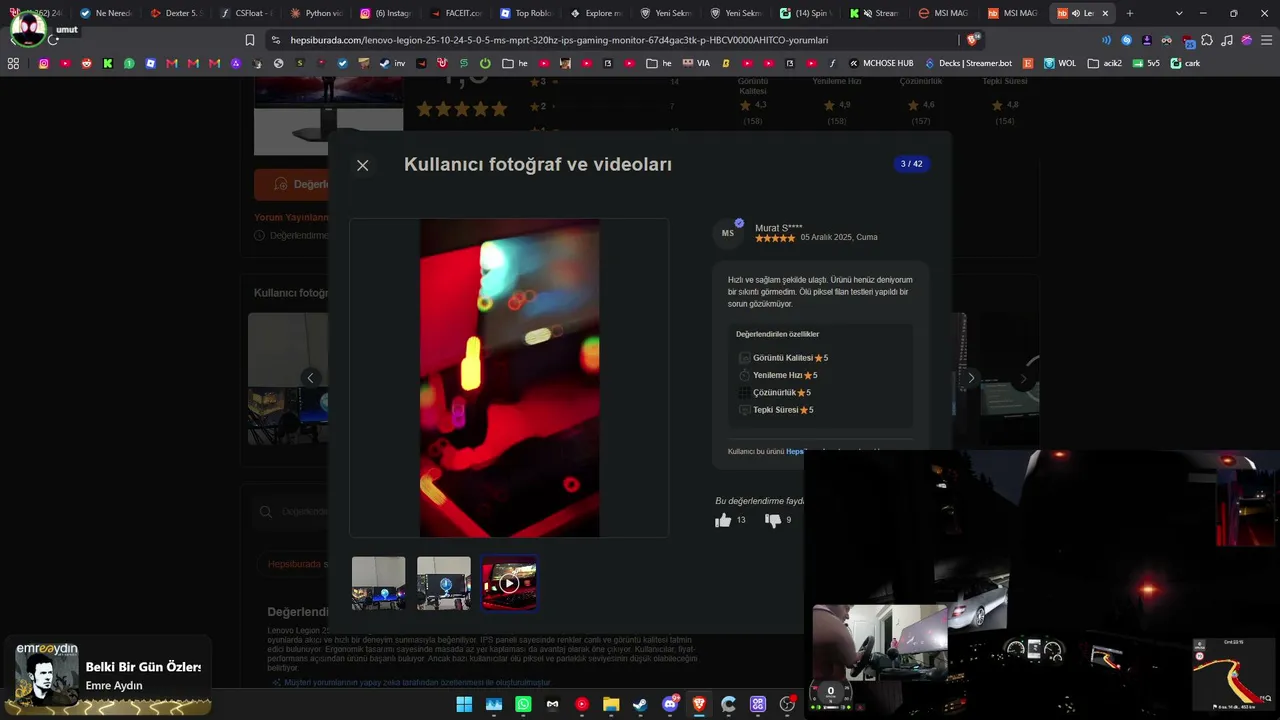Image resolution: width=1280 pixels, height=720 pixels.
Task: Switch to the Instagram tab
Action: [386, 13]
